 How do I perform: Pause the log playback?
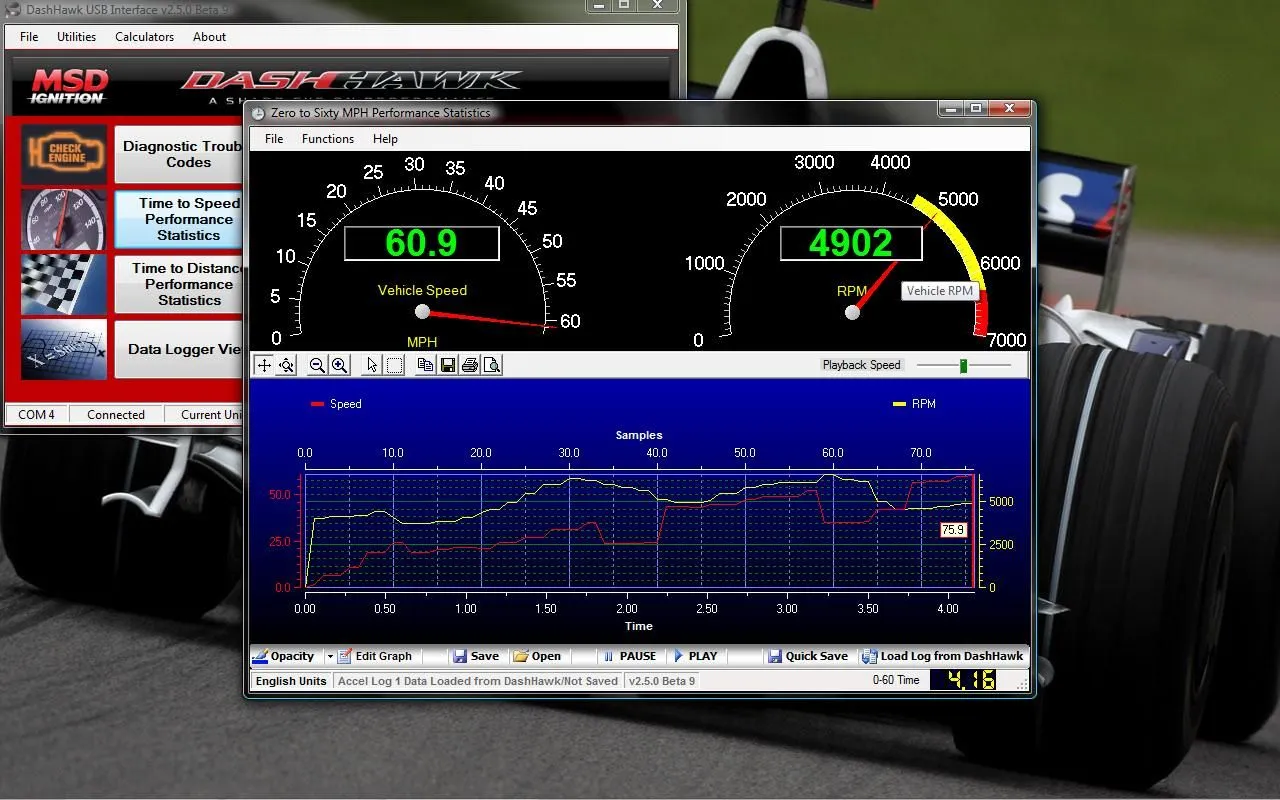tap(629, 657)
